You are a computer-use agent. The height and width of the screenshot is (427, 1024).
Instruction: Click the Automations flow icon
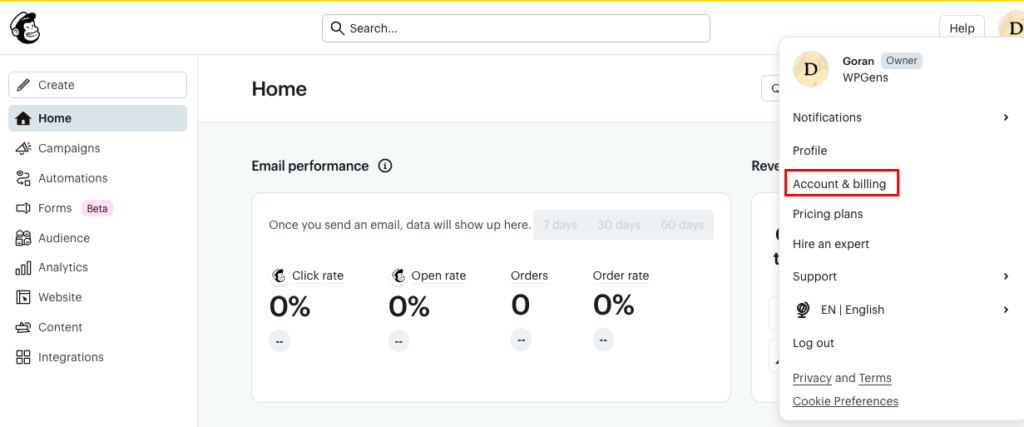pyautogui.click(x=24, y=178)
